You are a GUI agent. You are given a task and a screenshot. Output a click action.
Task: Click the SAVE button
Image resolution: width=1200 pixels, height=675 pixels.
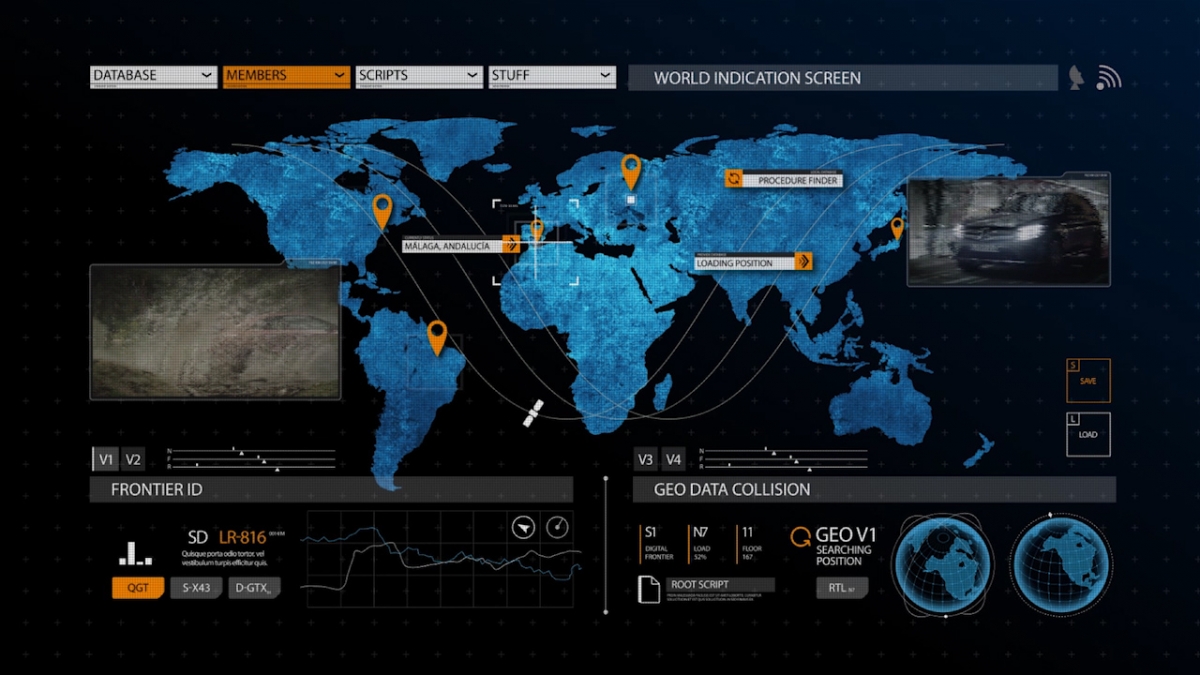pos(1088,380)
